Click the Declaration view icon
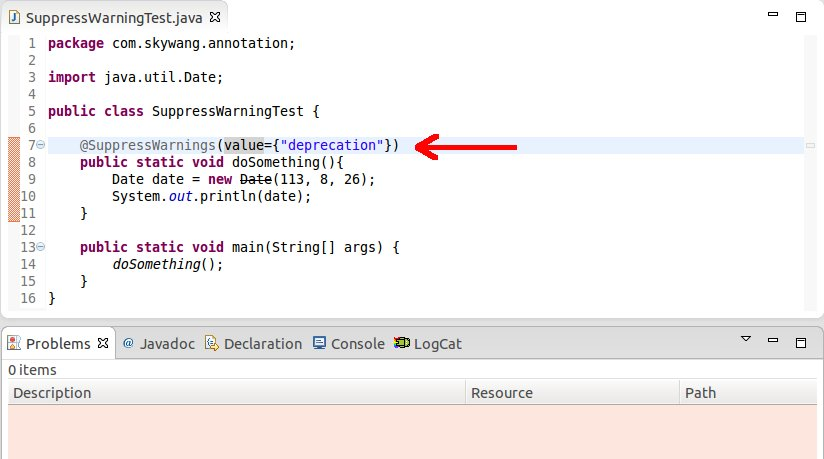The width and height of the screenshot is (824, 459). point(211,343)
